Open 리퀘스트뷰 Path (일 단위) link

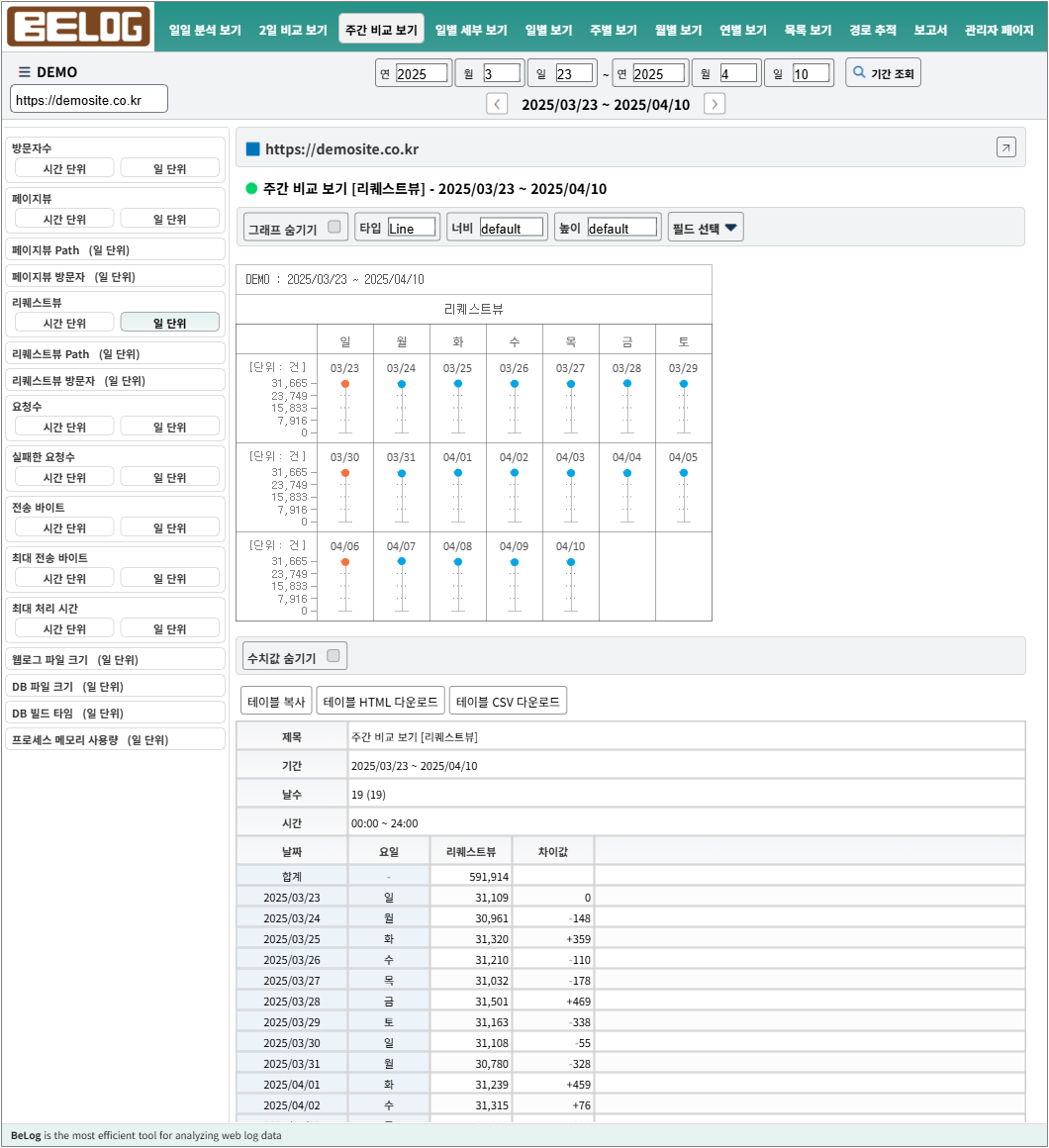point(116,353)
